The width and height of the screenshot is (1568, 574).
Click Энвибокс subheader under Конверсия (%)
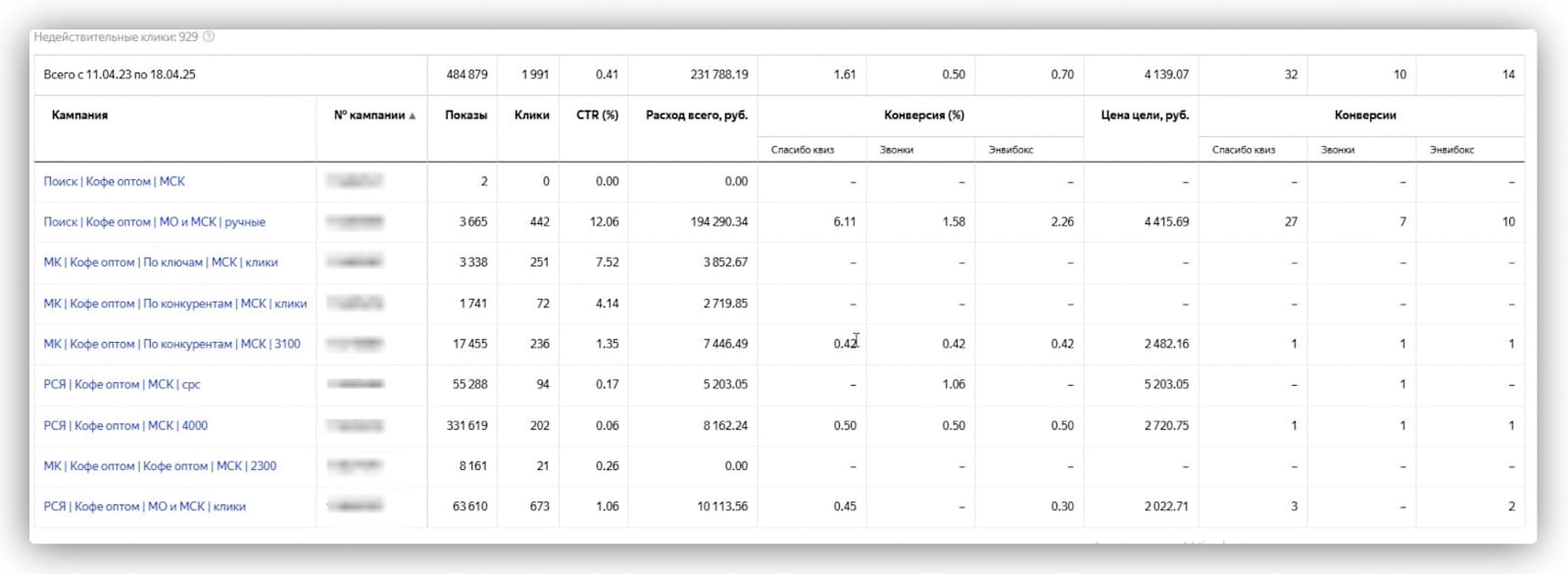tap(1010, 150)
